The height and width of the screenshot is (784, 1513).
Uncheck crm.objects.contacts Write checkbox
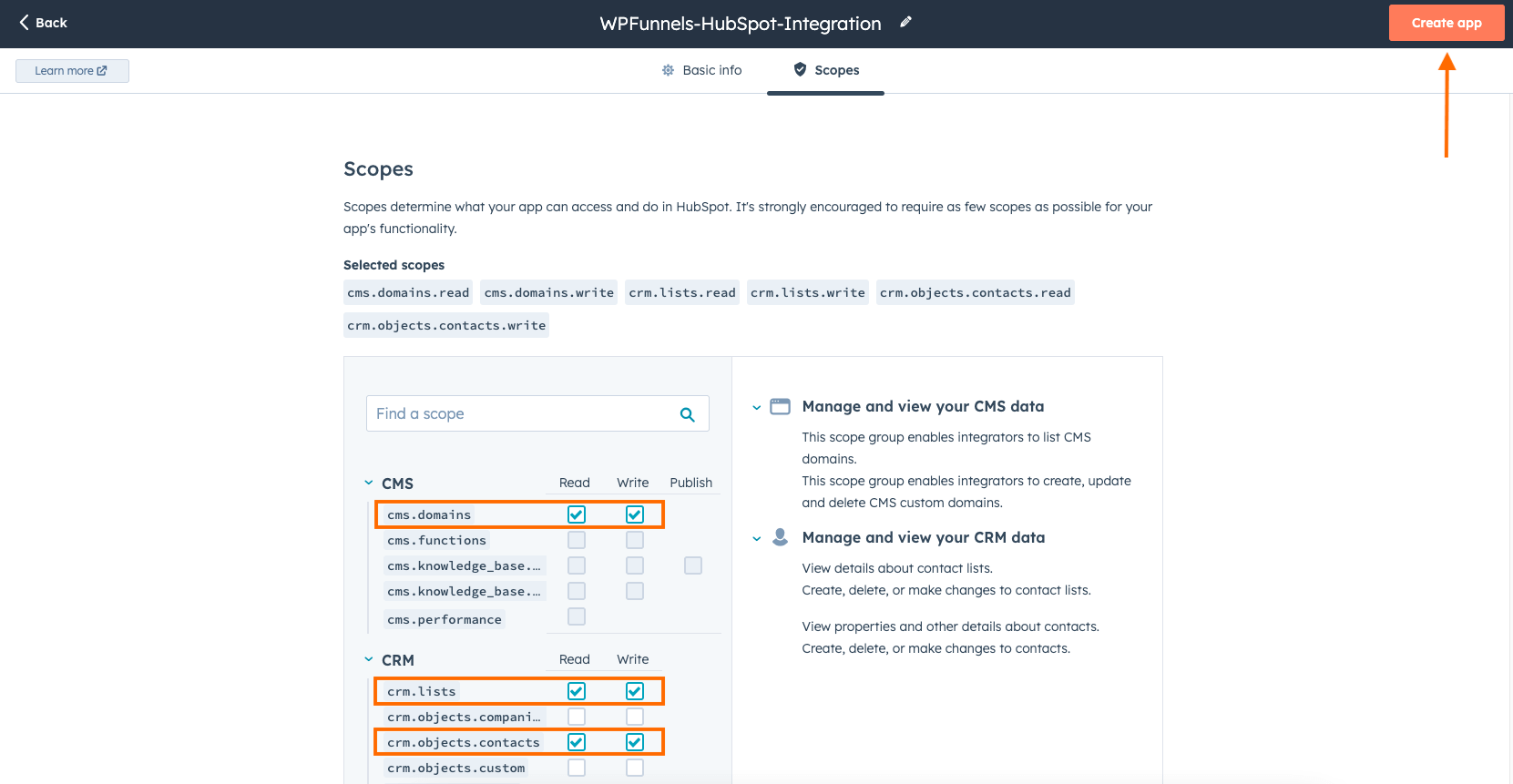point(635,742)
